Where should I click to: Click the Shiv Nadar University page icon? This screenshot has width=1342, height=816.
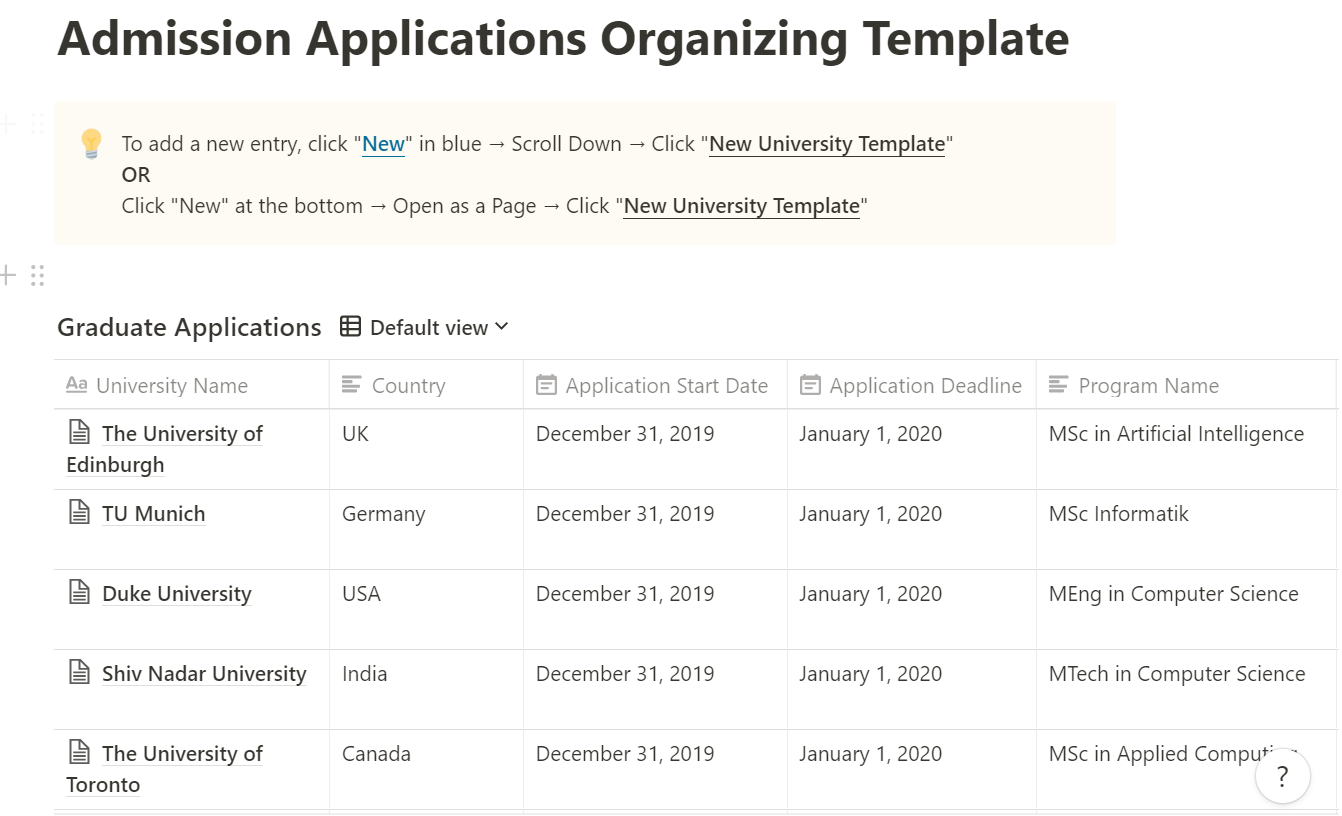click(79, 673)
